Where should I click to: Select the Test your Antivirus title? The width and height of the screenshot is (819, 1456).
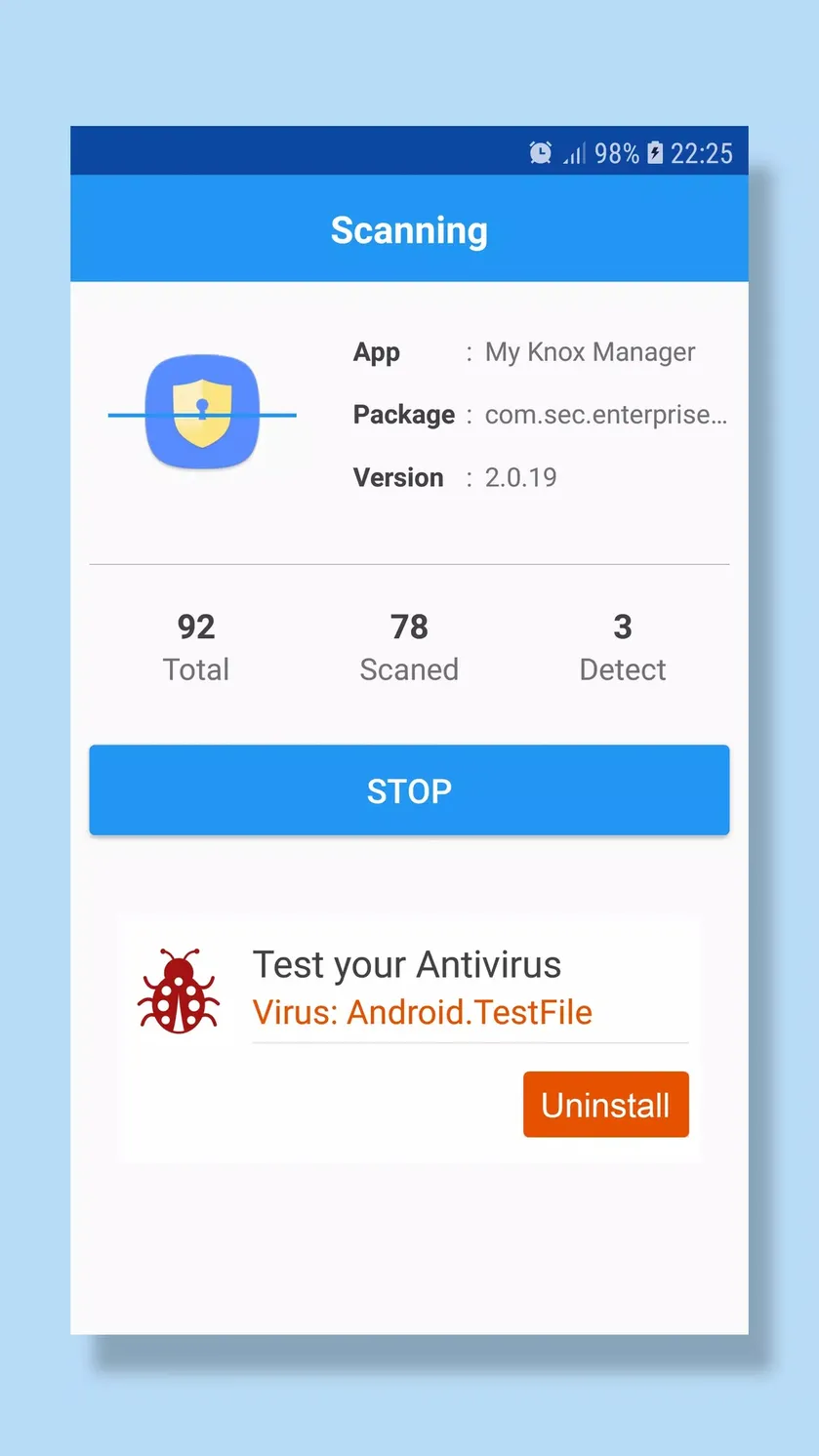(407, 965)
